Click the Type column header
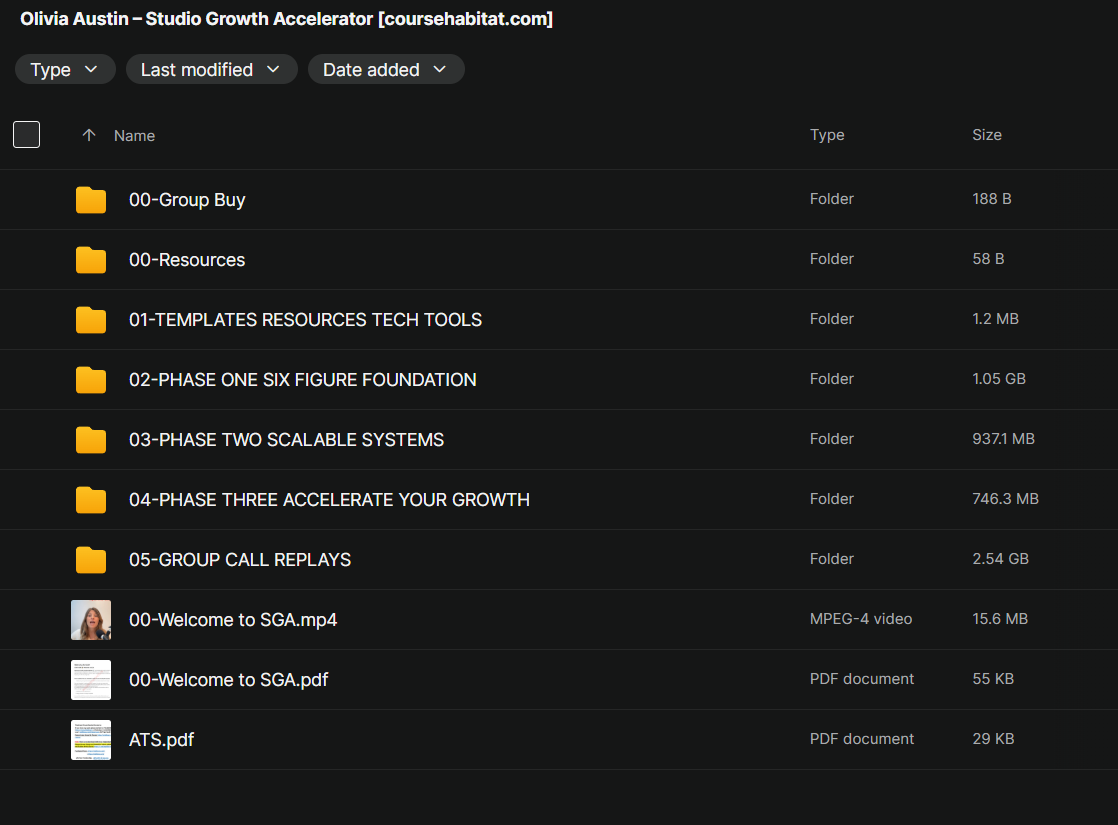This screenshot has width=1118, height=825. tap(827, 135)
